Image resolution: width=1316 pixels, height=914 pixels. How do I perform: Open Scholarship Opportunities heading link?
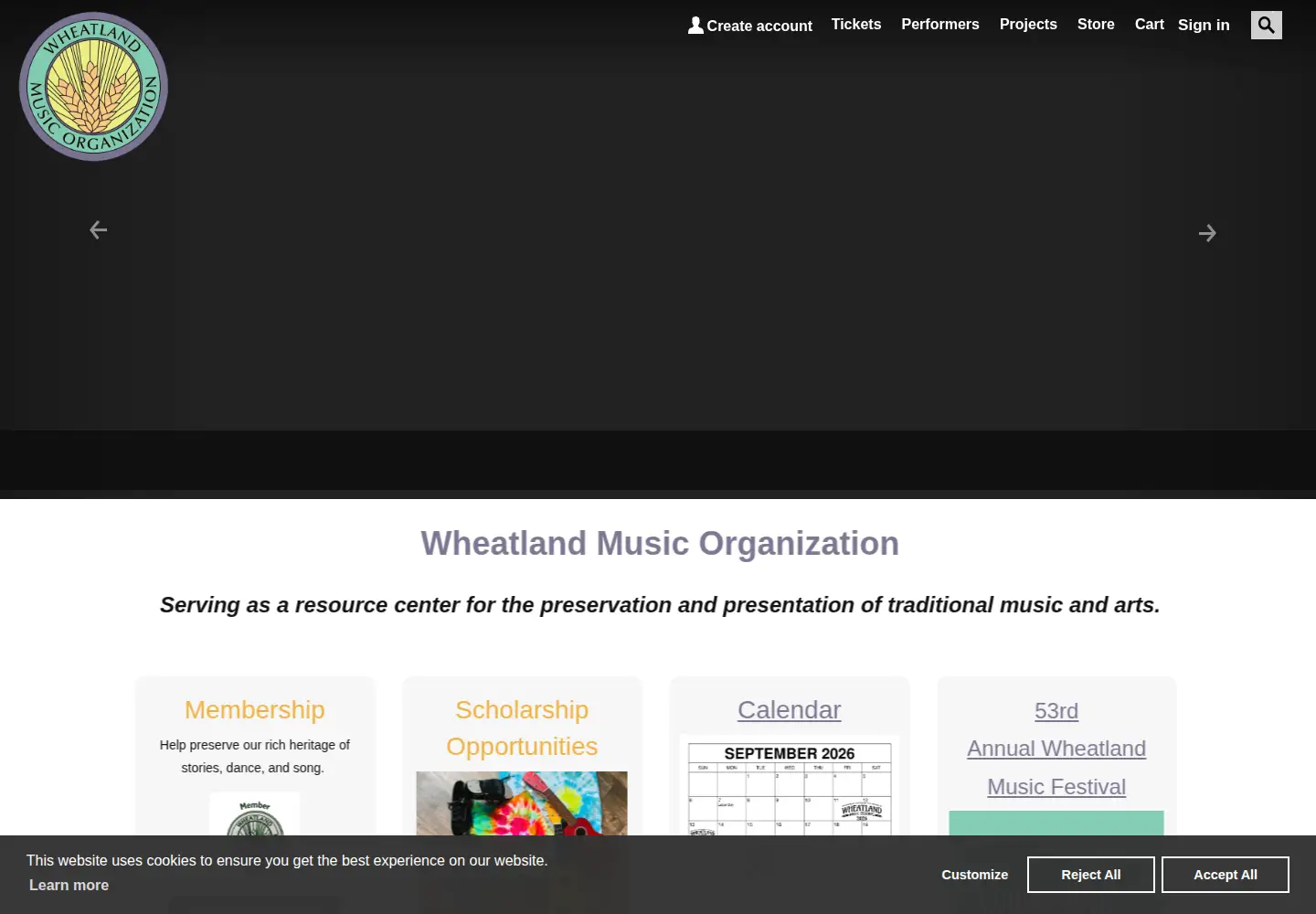pyautogui.click(x=522, y=728)
